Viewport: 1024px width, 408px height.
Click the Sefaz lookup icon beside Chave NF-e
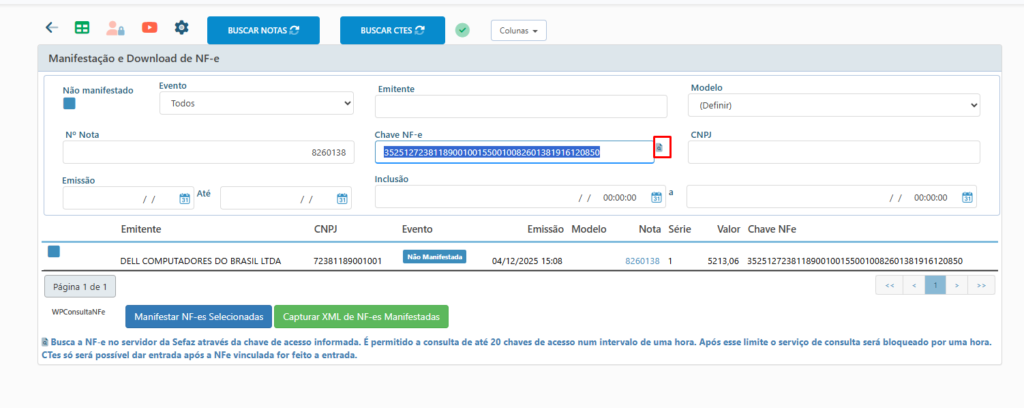tap(660, 148)
